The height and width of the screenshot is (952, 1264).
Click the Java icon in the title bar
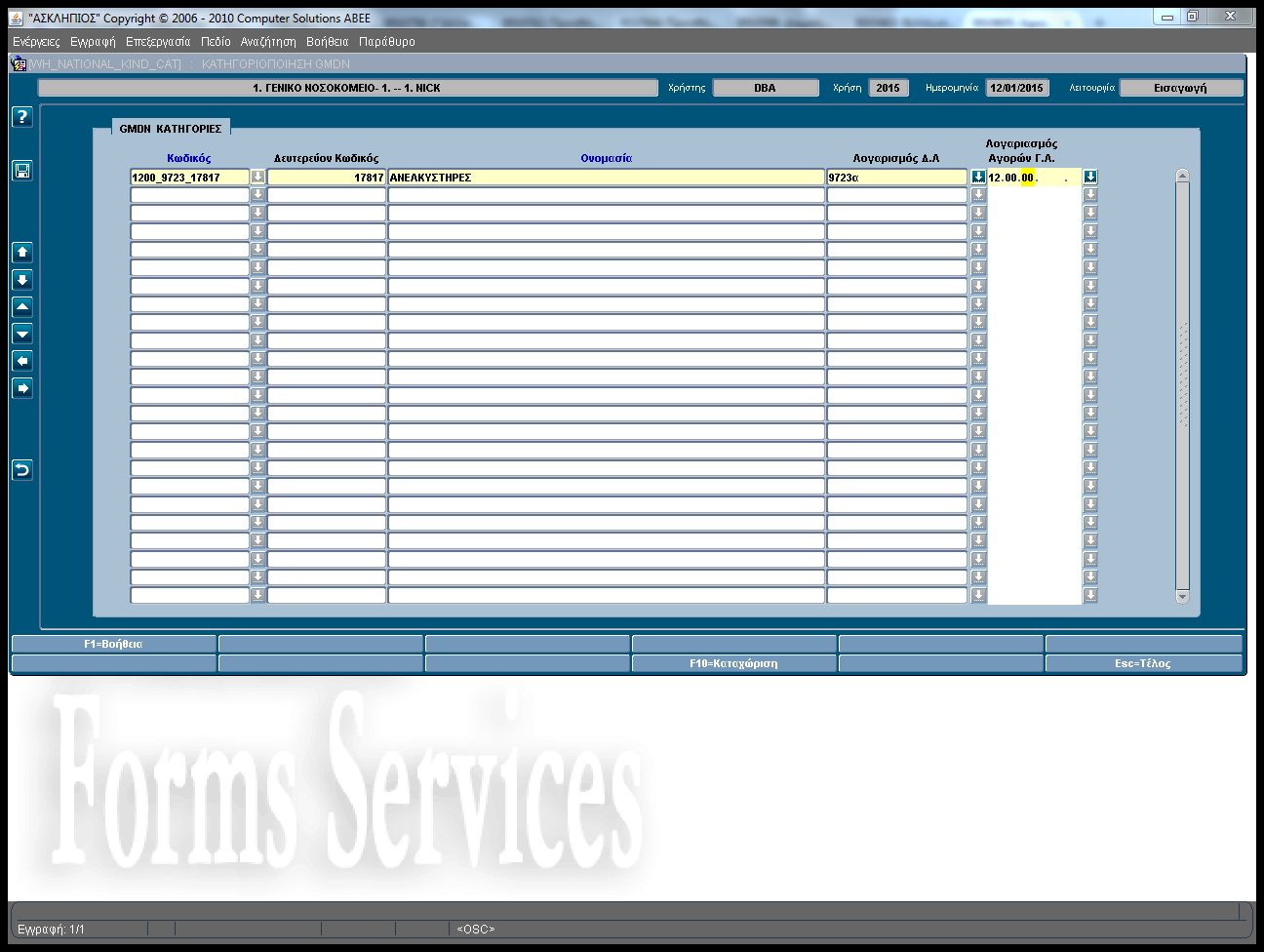click(x=17, y=18)
